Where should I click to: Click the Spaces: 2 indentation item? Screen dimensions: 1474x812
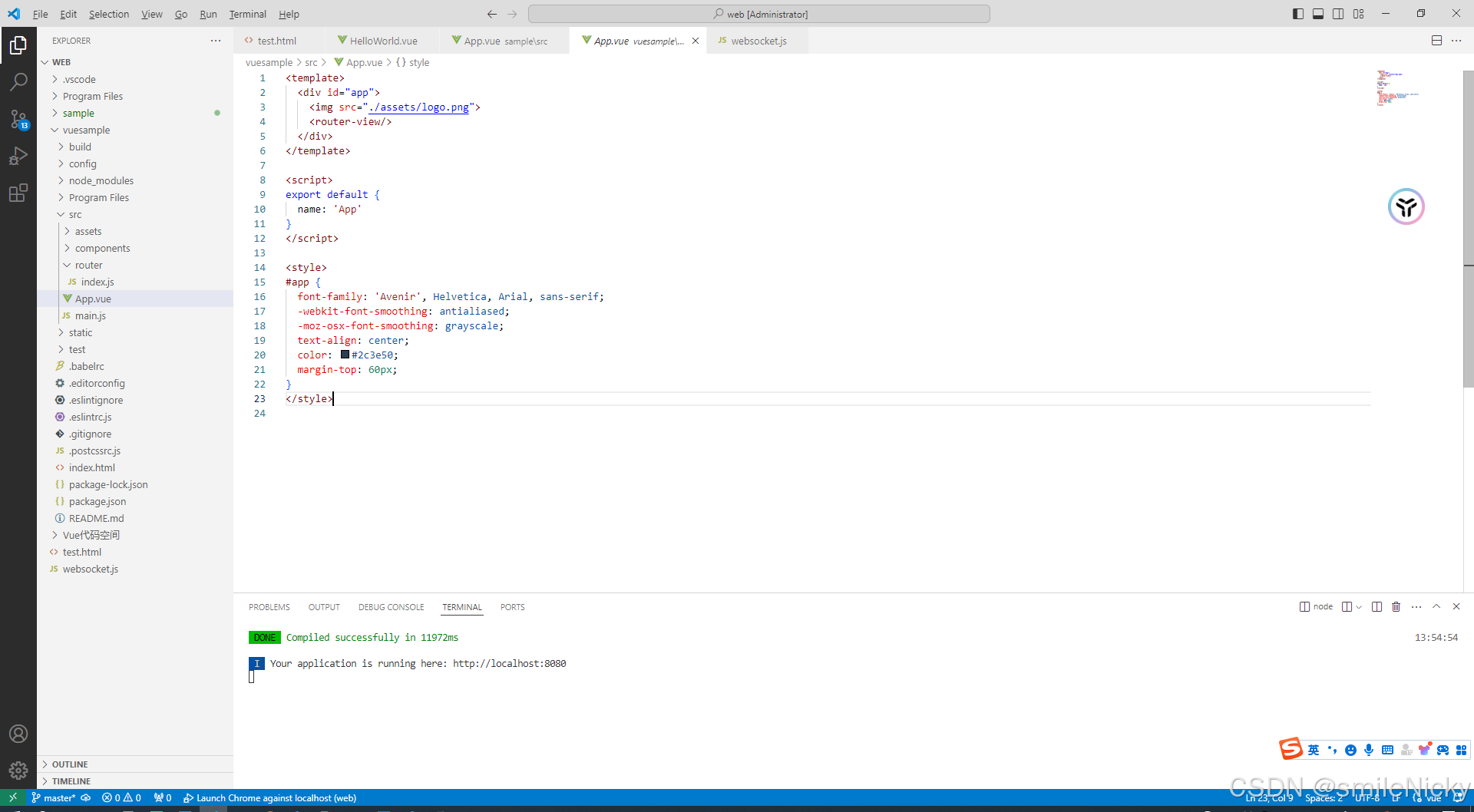pos(1324,797)
